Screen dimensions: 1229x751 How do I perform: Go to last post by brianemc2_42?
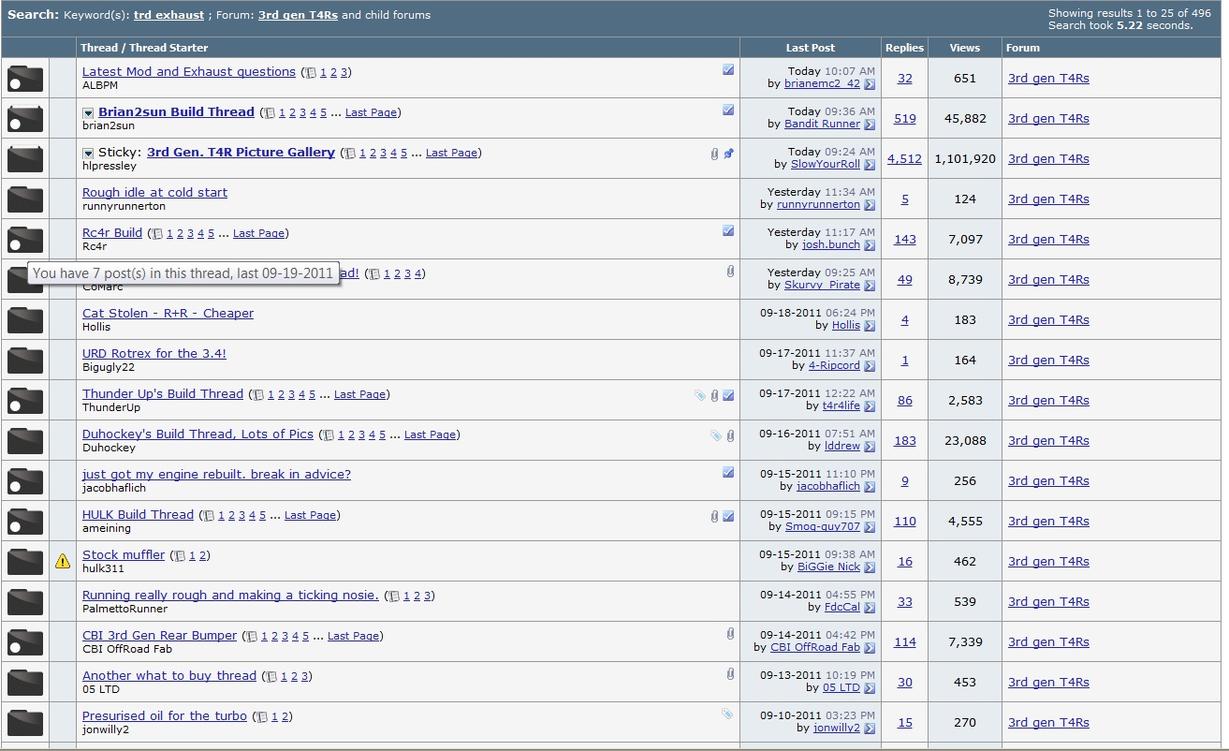pos(869,85)
